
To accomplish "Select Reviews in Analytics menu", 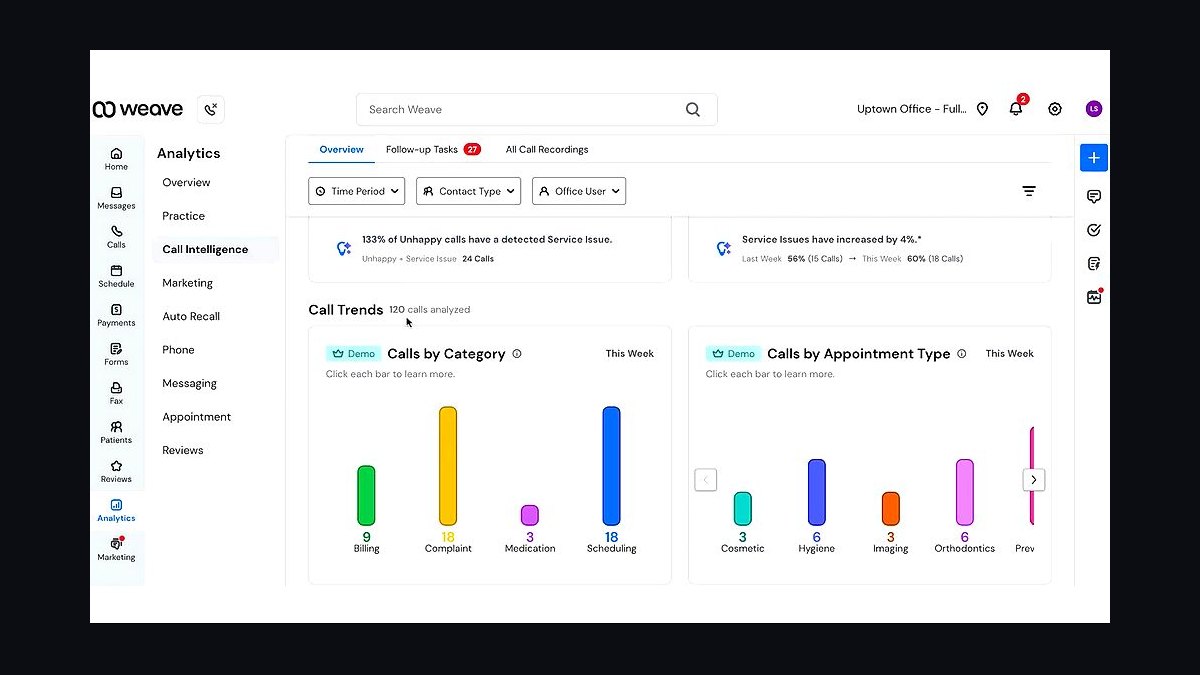I will point(183,451).
